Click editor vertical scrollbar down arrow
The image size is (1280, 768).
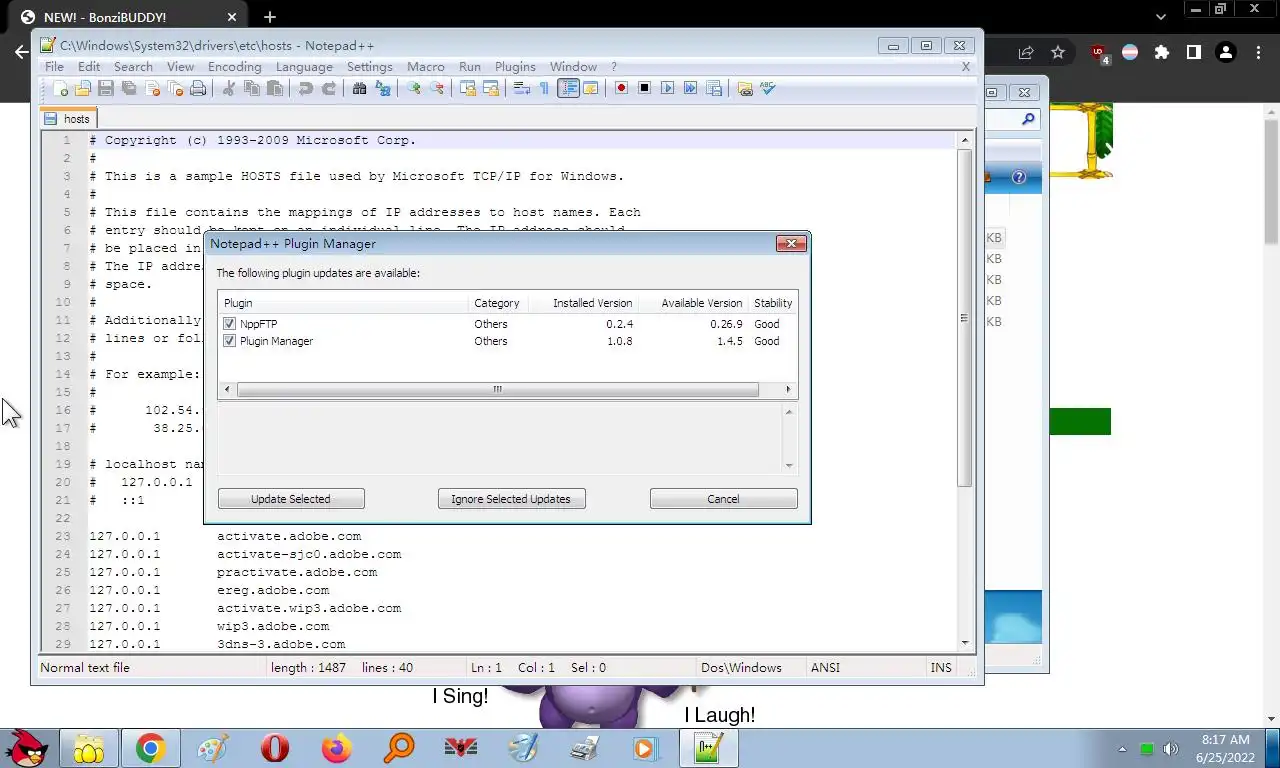coord(965,642)
